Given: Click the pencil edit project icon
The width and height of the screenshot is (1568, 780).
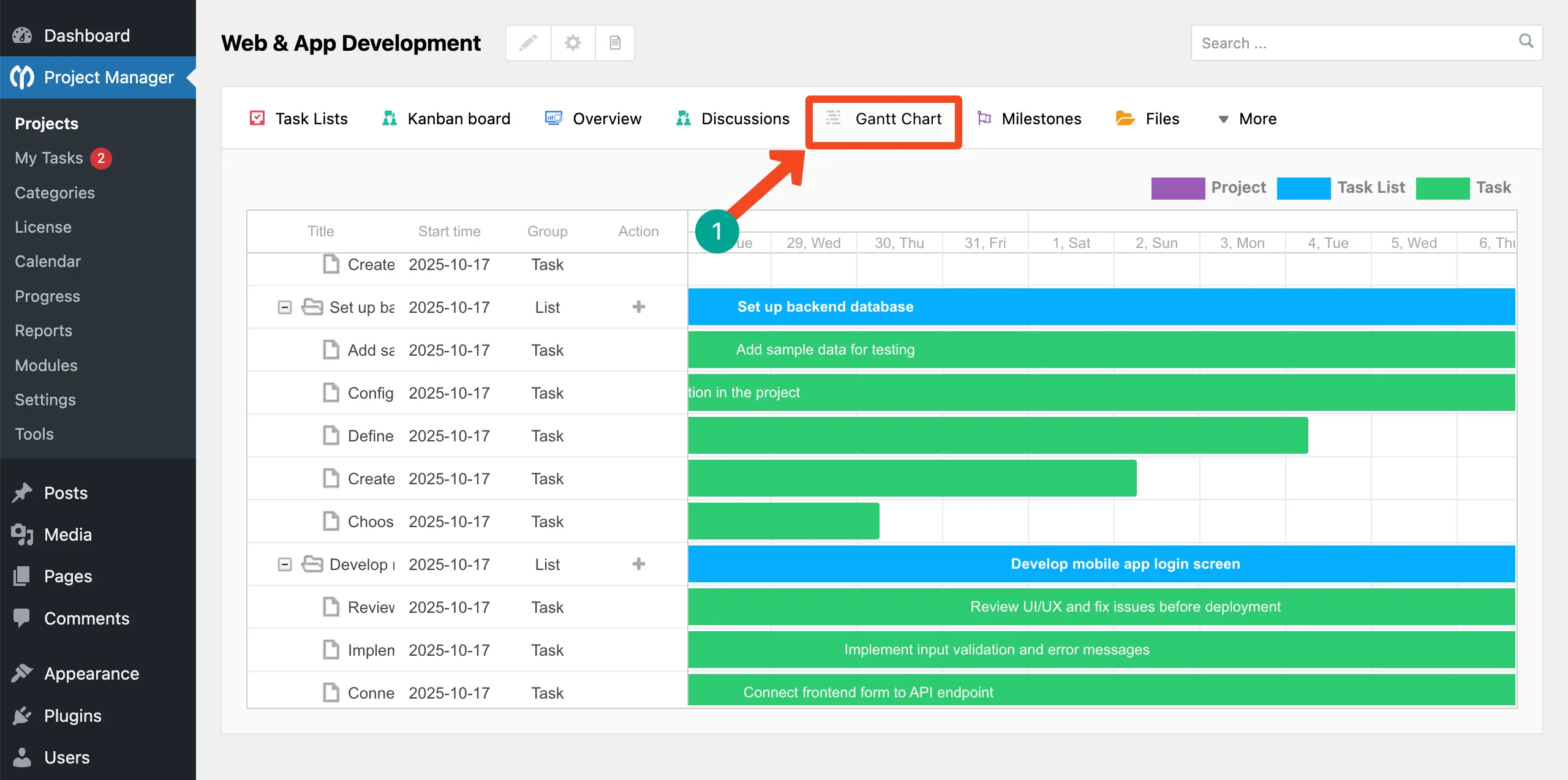Looking at the screenshot, I should [528, 43].
